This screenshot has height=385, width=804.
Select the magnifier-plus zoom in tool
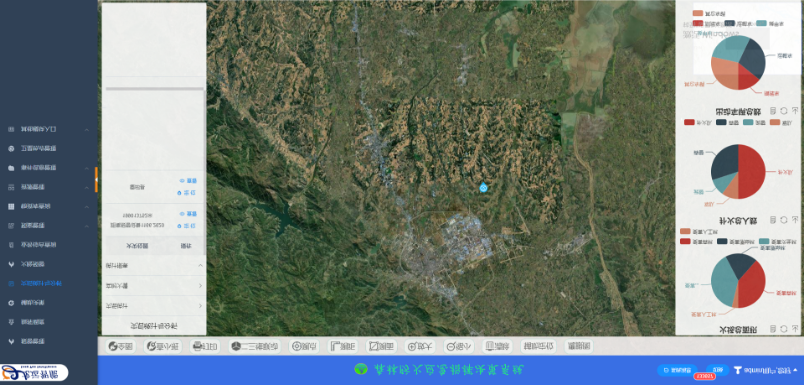(x=419, y=347)
